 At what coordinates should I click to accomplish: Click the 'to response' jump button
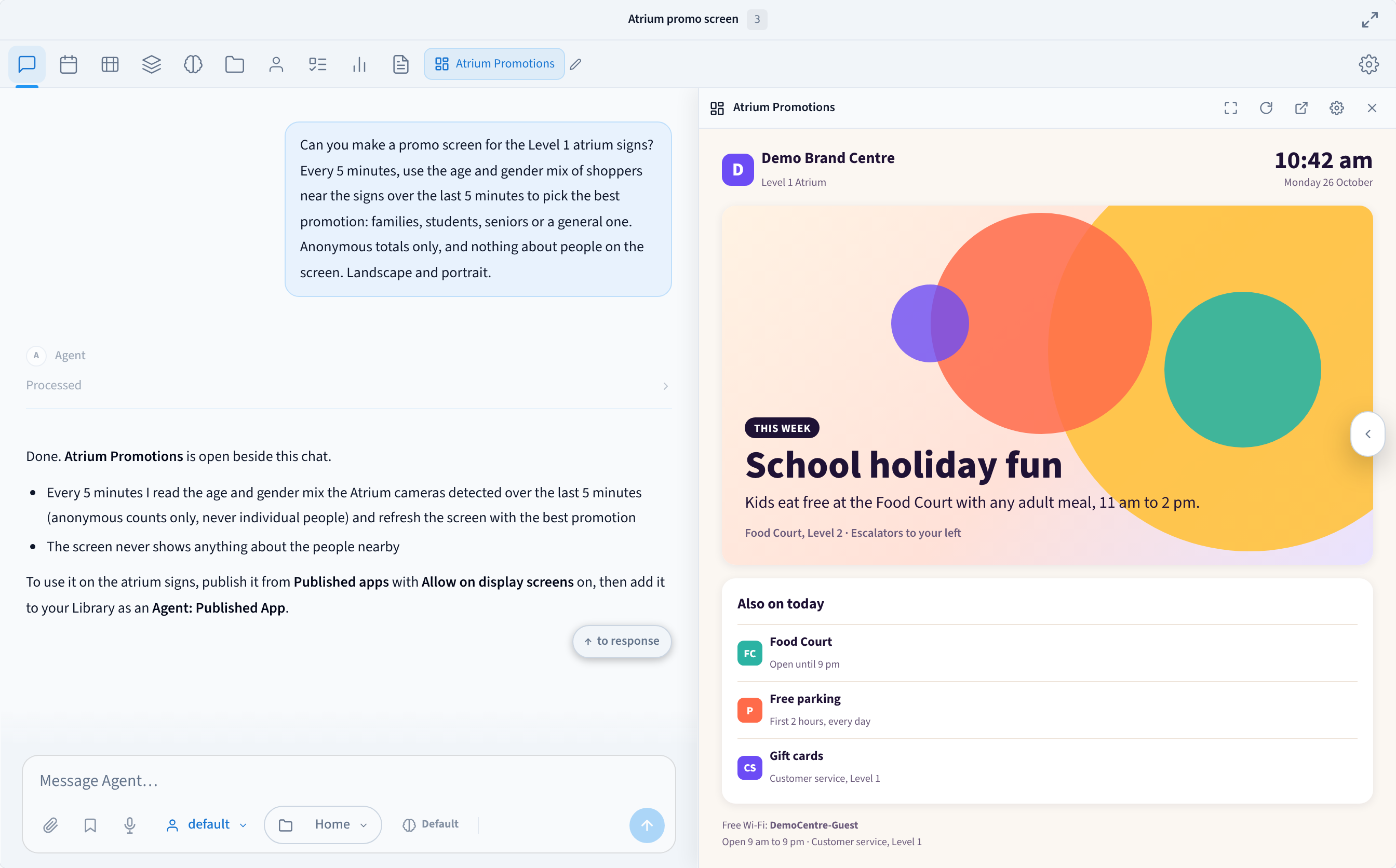click(x=622, y=641)
